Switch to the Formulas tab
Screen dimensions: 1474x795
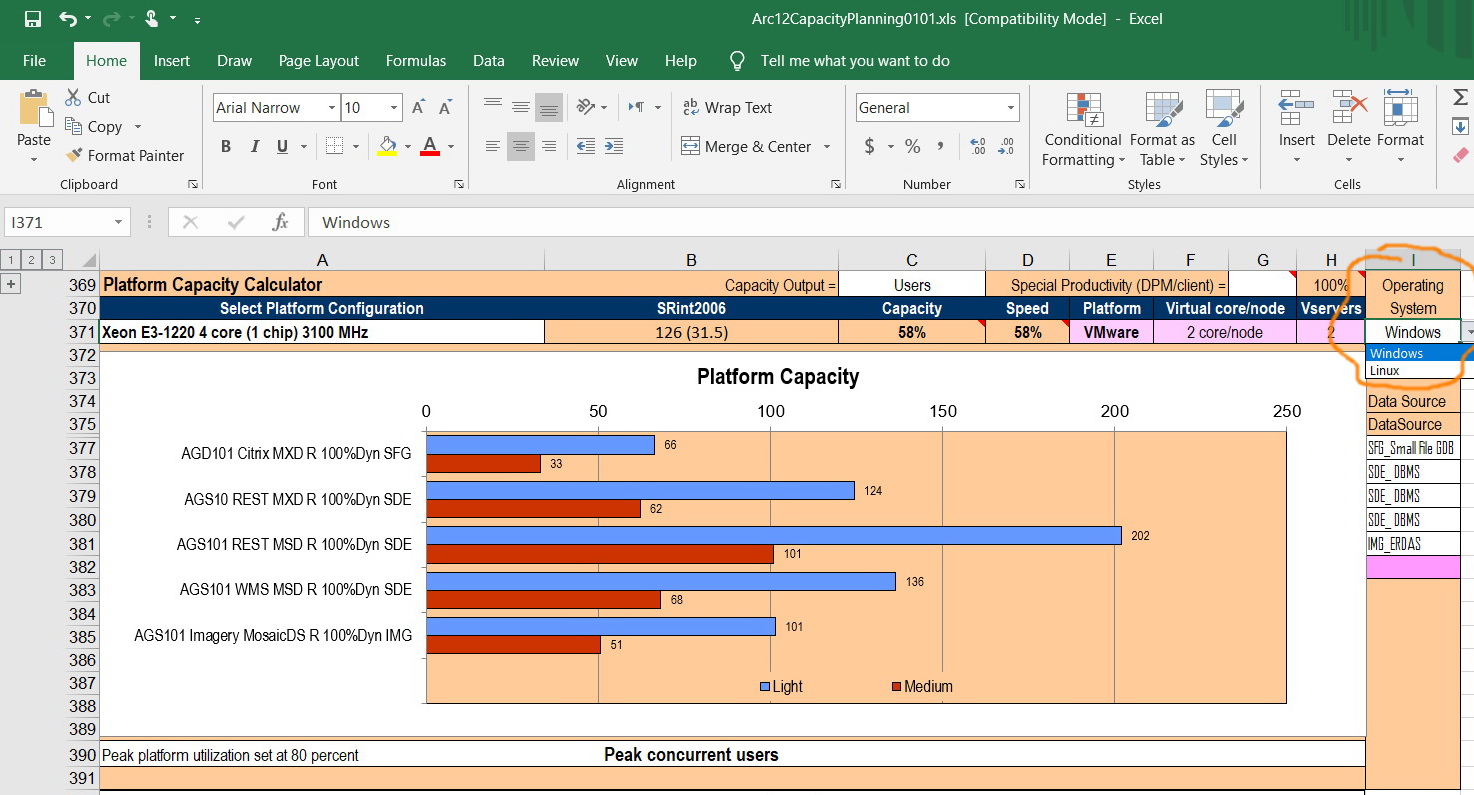point(415,61)
